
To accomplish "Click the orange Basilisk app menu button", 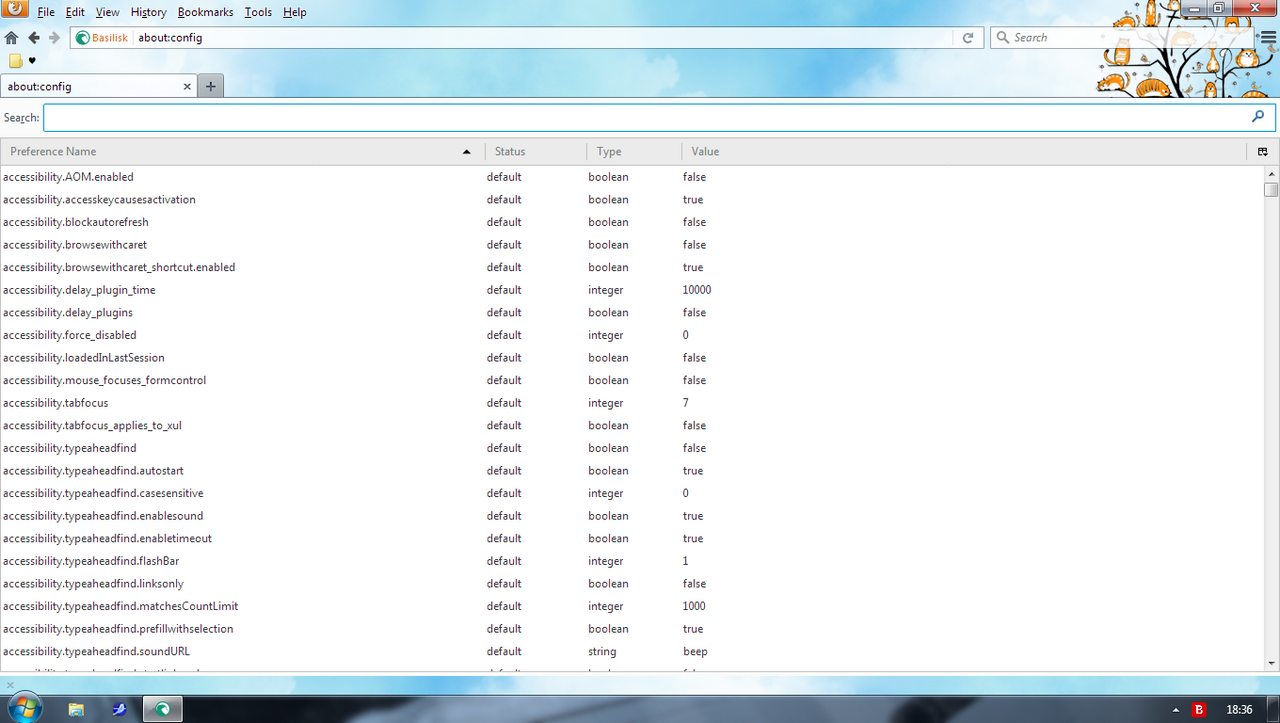I will click(x=15, y=9).
